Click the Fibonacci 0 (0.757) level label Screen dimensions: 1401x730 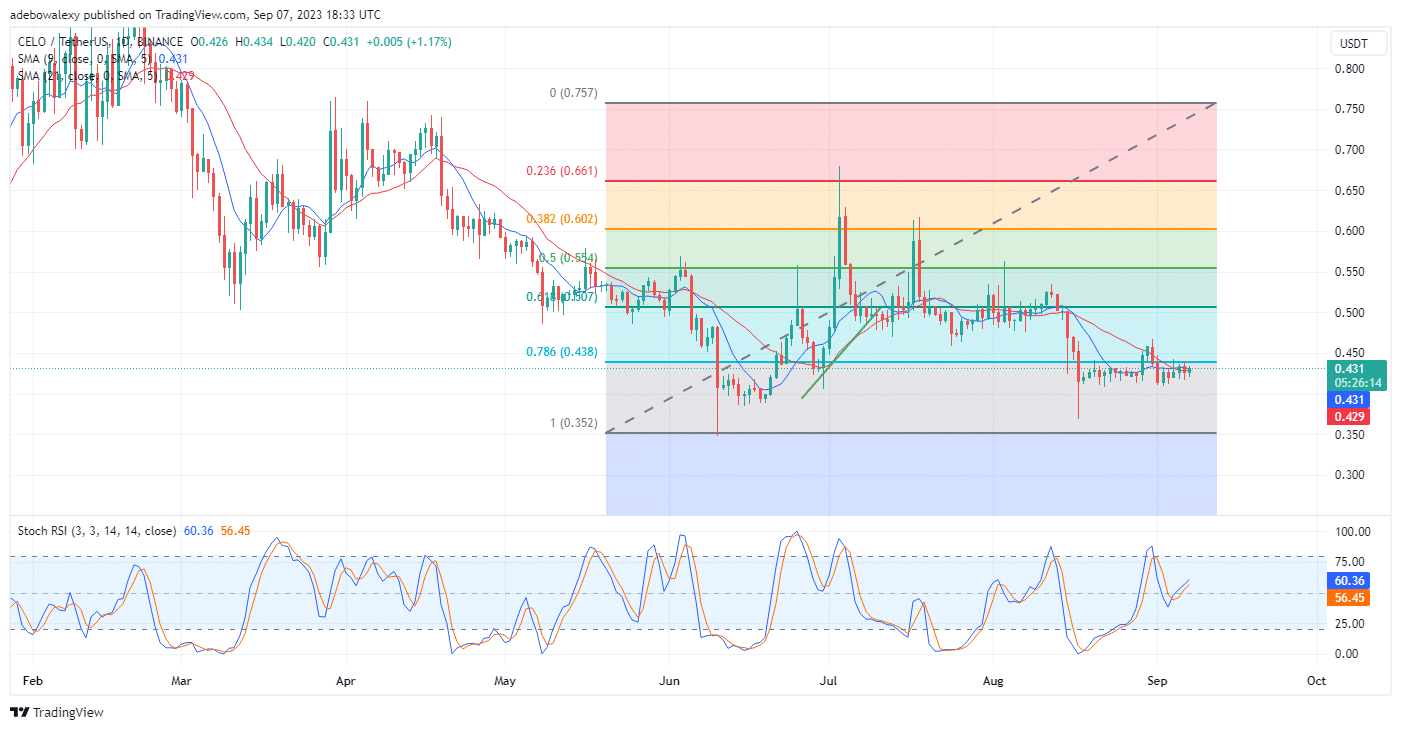point(573,93)
